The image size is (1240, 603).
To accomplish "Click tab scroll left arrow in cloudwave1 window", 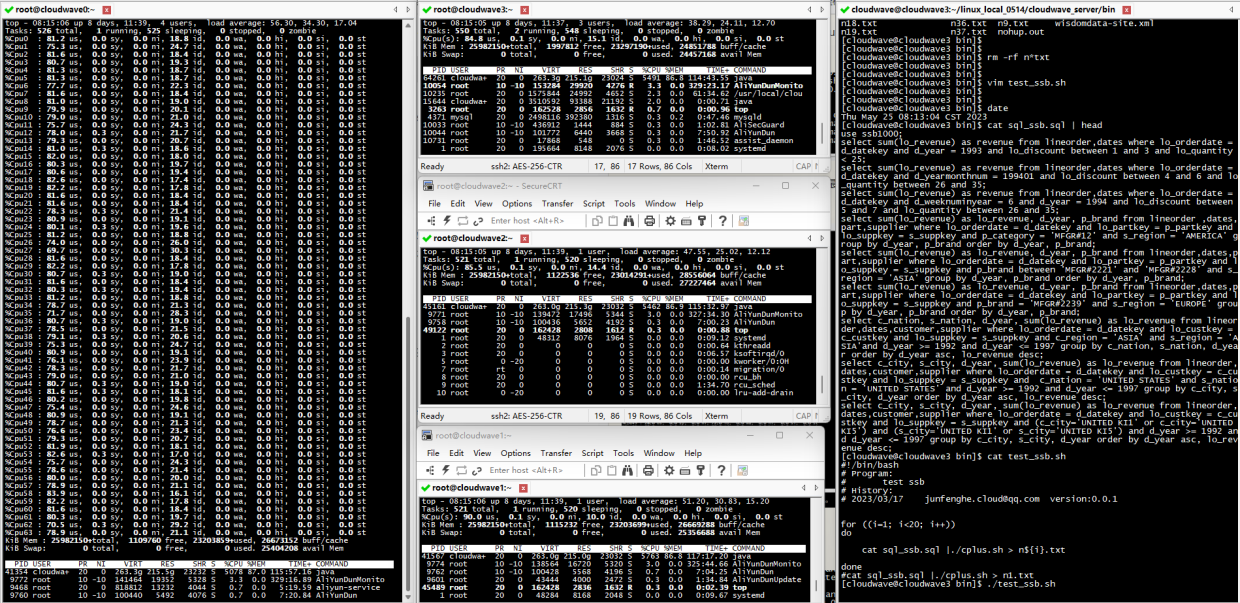I will tap(804, 488).
